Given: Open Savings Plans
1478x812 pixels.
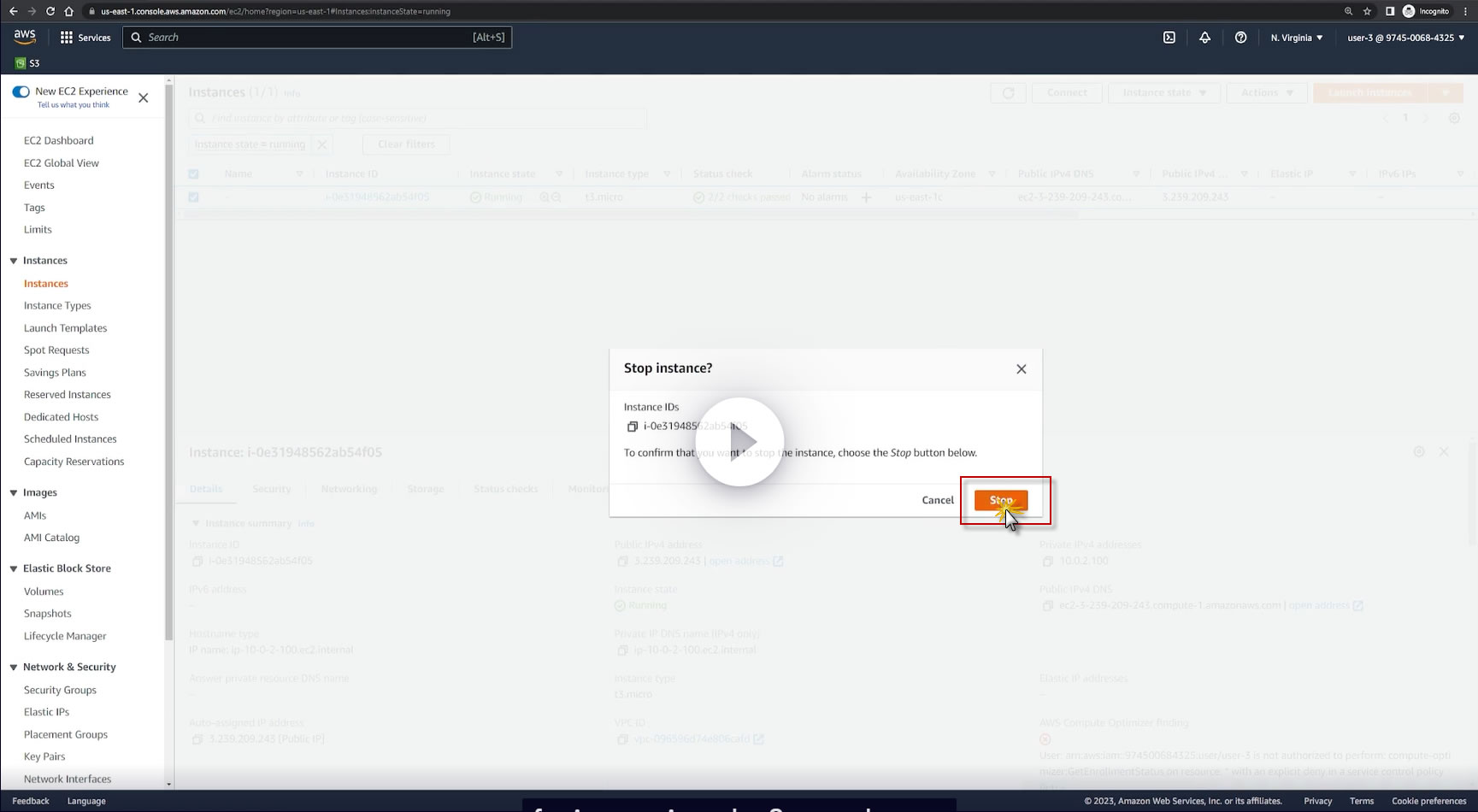Looking at the screenshot, I should (55, 373).
